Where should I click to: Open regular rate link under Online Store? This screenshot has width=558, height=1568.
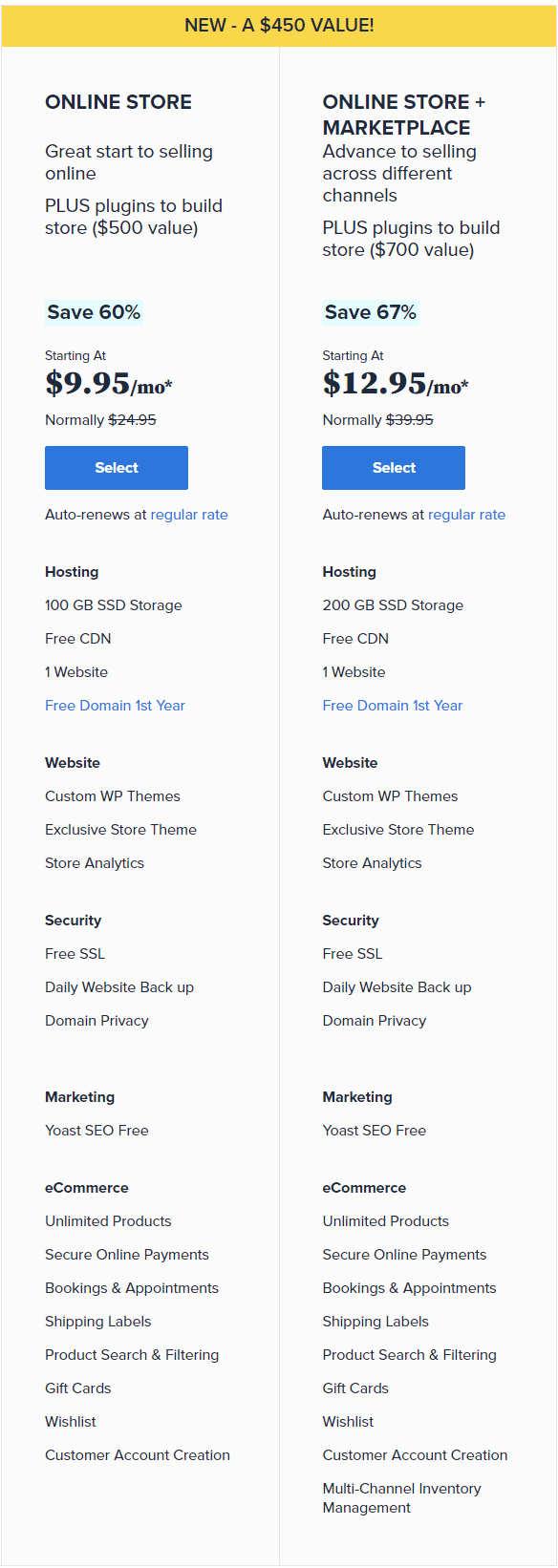click(189, 515)
